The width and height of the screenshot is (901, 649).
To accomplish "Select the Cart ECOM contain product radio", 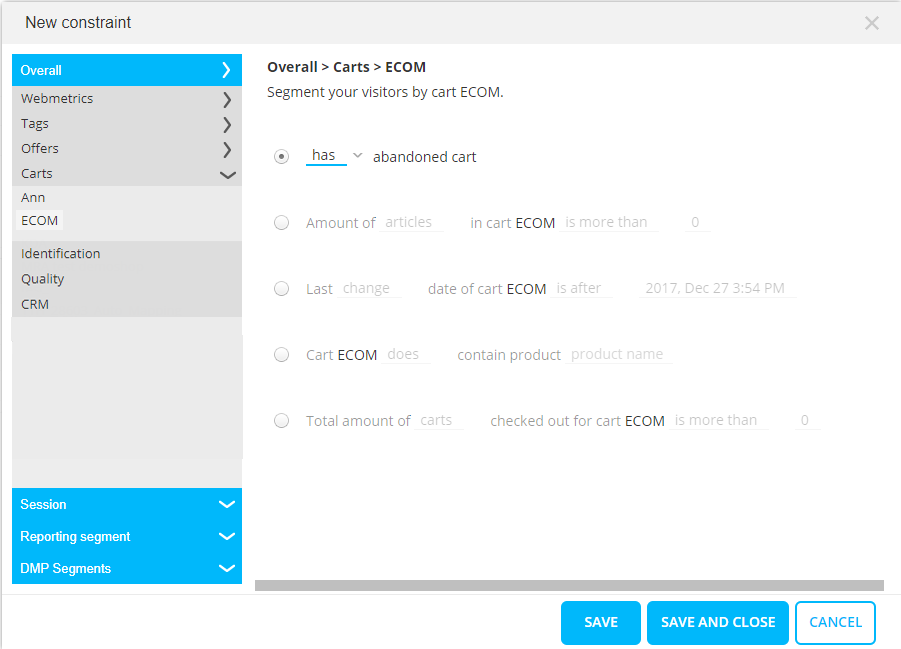I will [x=282, y=355].
